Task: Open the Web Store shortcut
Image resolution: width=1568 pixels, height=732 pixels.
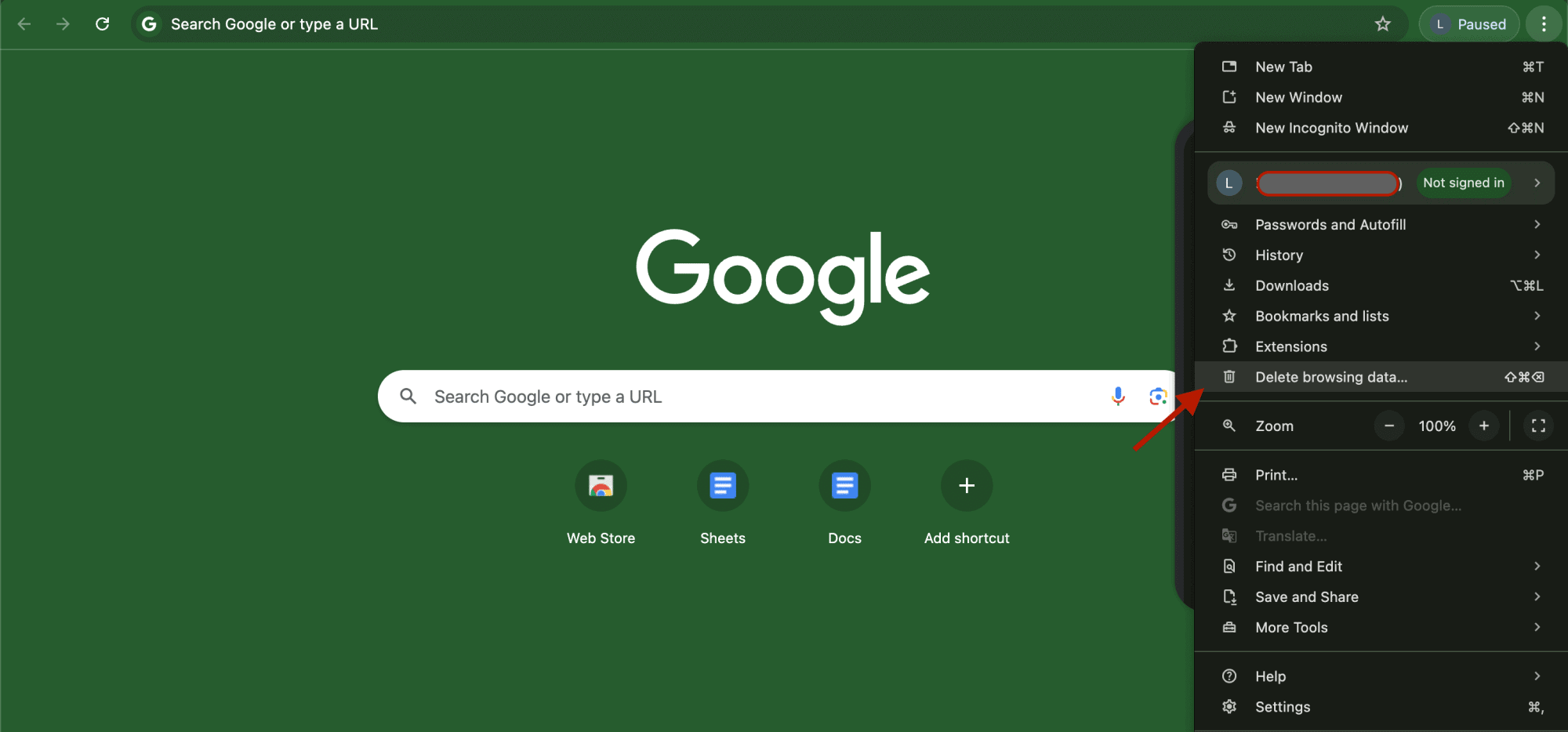Action: (601, 503)
